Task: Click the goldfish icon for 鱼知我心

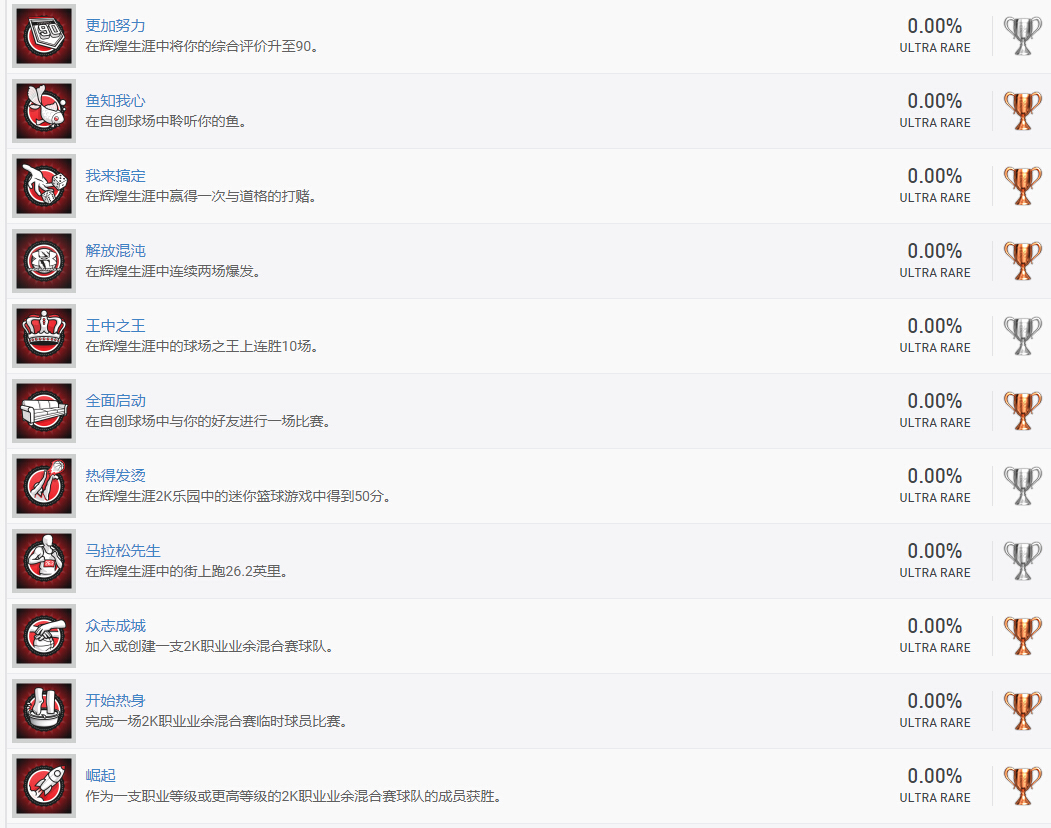Action: pos(44,111)
